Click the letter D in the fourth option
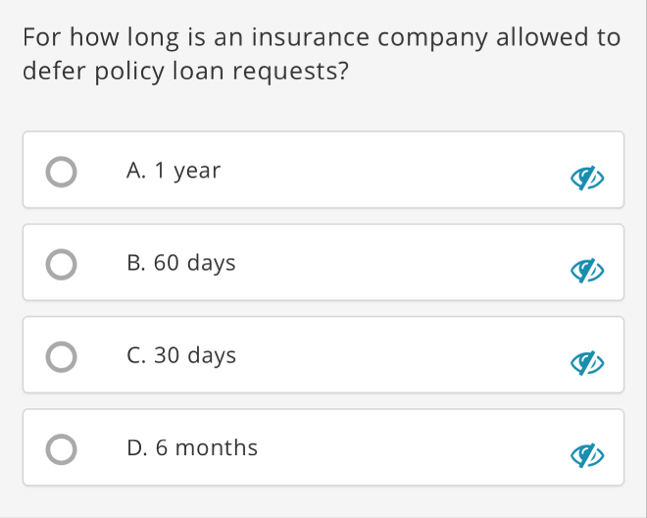Viewport: 647px width, 518px height. [x=135, y=447]
